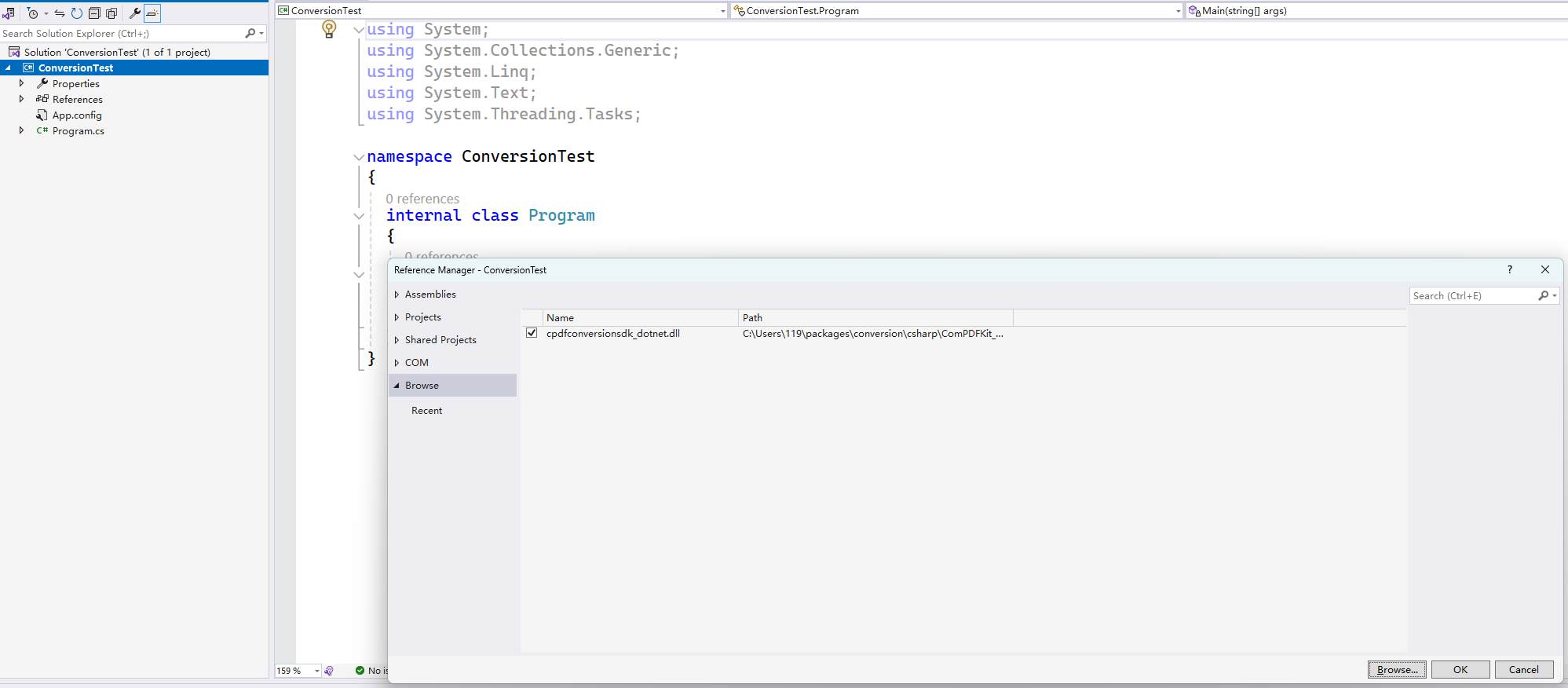
Task: Click the Pending Changes Filter clock icon
Action: (x=32, y=13)
